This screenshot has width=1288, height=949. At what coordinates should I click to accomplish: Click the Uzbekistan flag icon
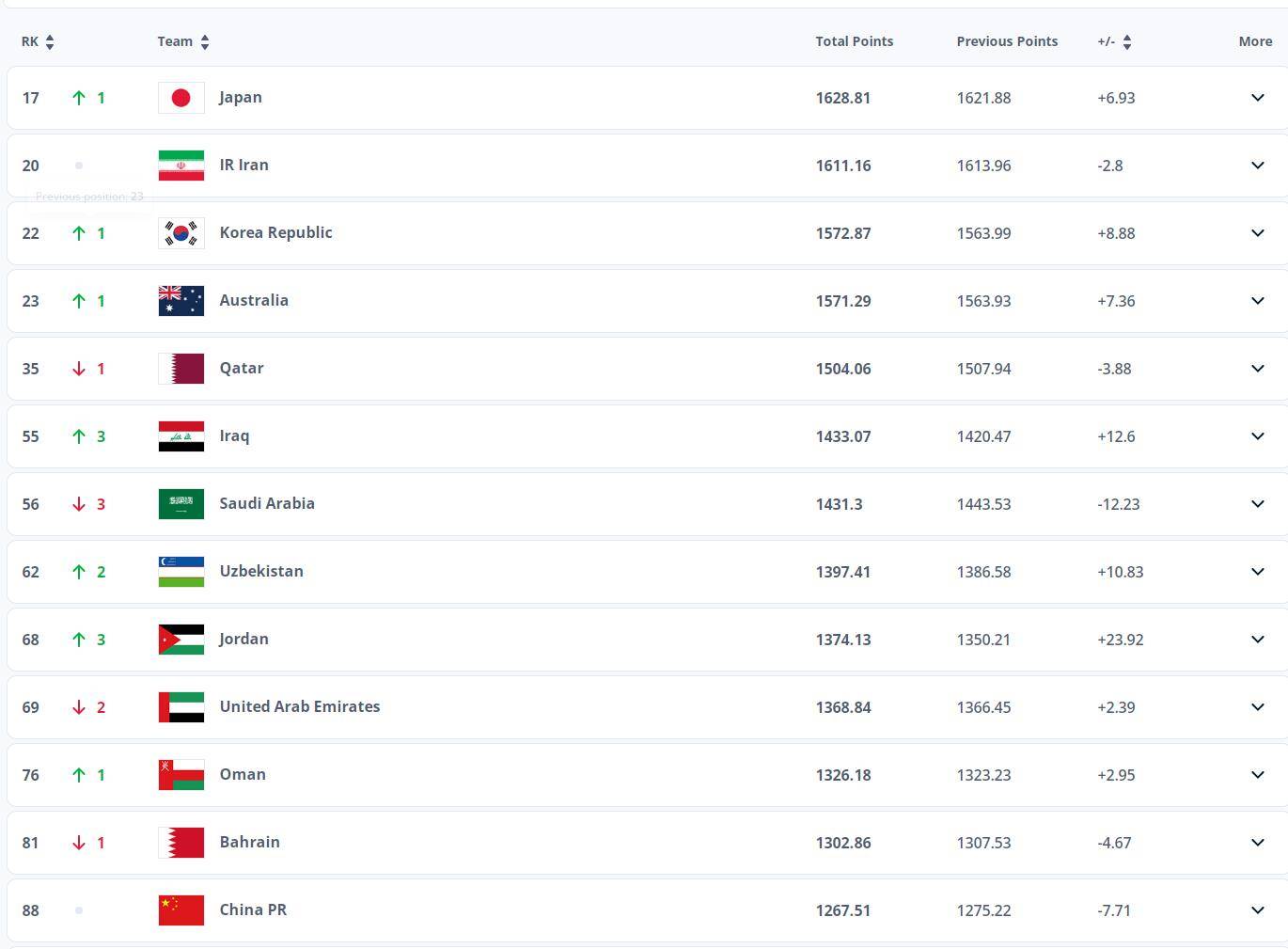click(x=181, y=572)
